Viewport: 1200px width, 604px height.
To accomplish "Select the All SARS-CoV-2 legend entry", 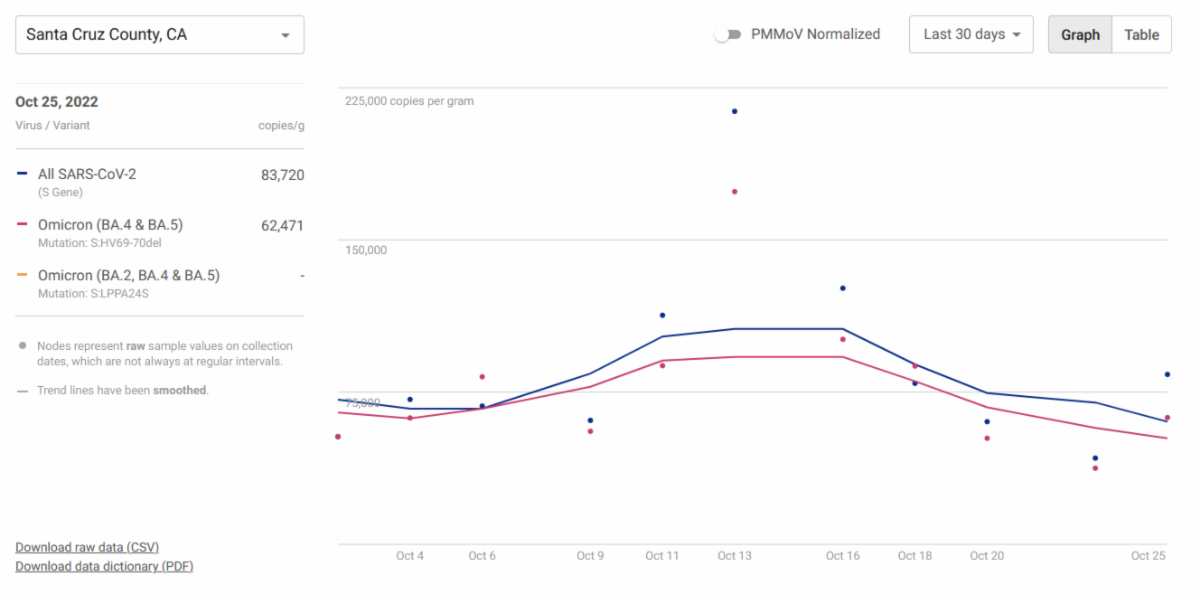I will pos(87,174).
